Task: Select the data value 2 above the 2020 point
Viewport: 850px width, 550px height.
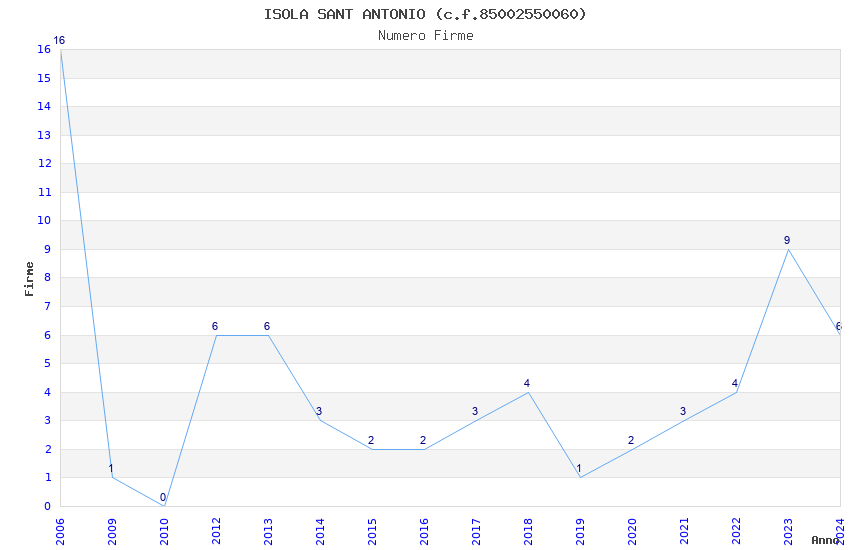Action: pyautogui.click(x=631, y=440)
